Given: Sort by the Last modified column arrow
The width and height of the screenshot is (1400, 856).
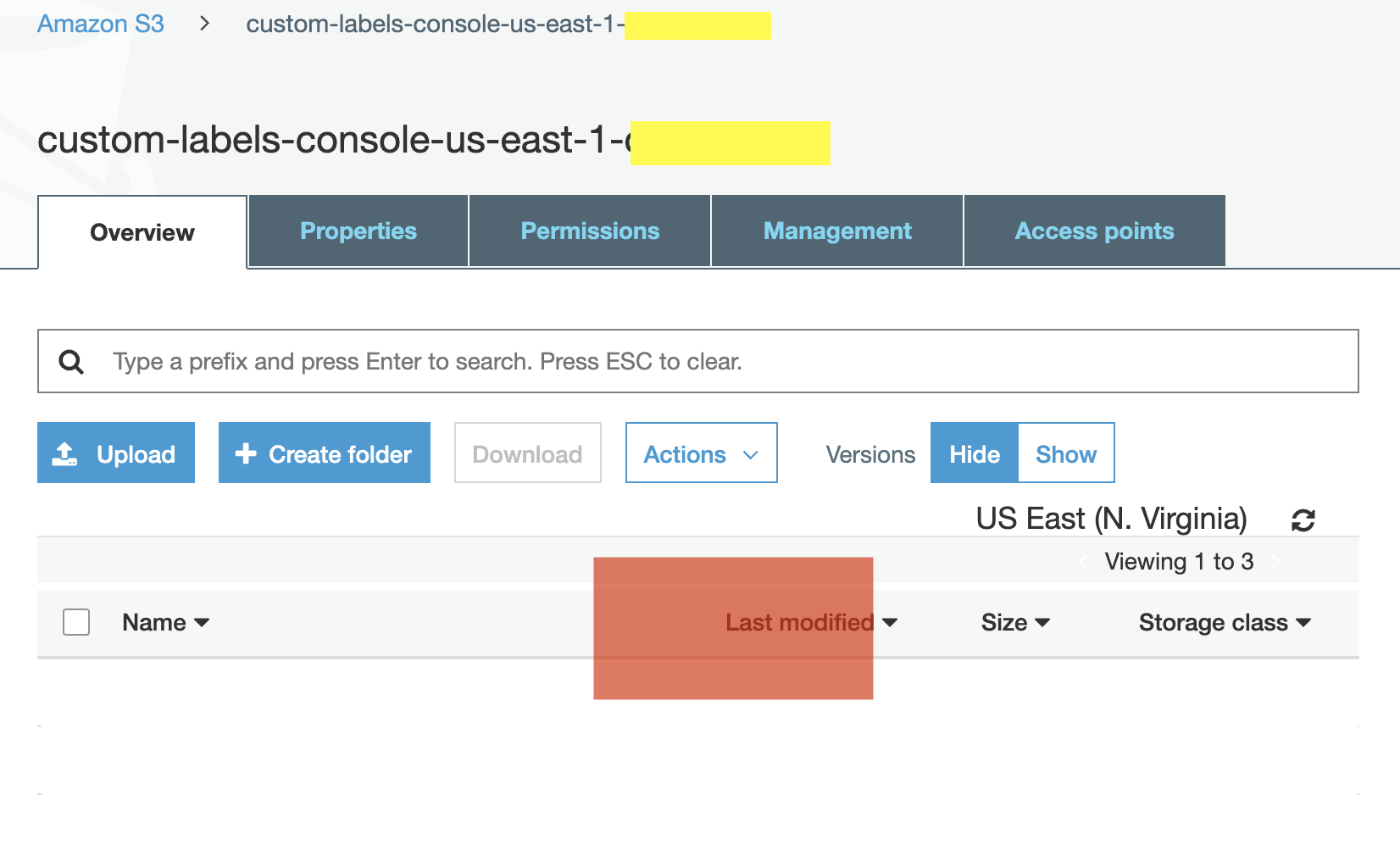Looking at the screenshot, I should (x=889, y=622).
